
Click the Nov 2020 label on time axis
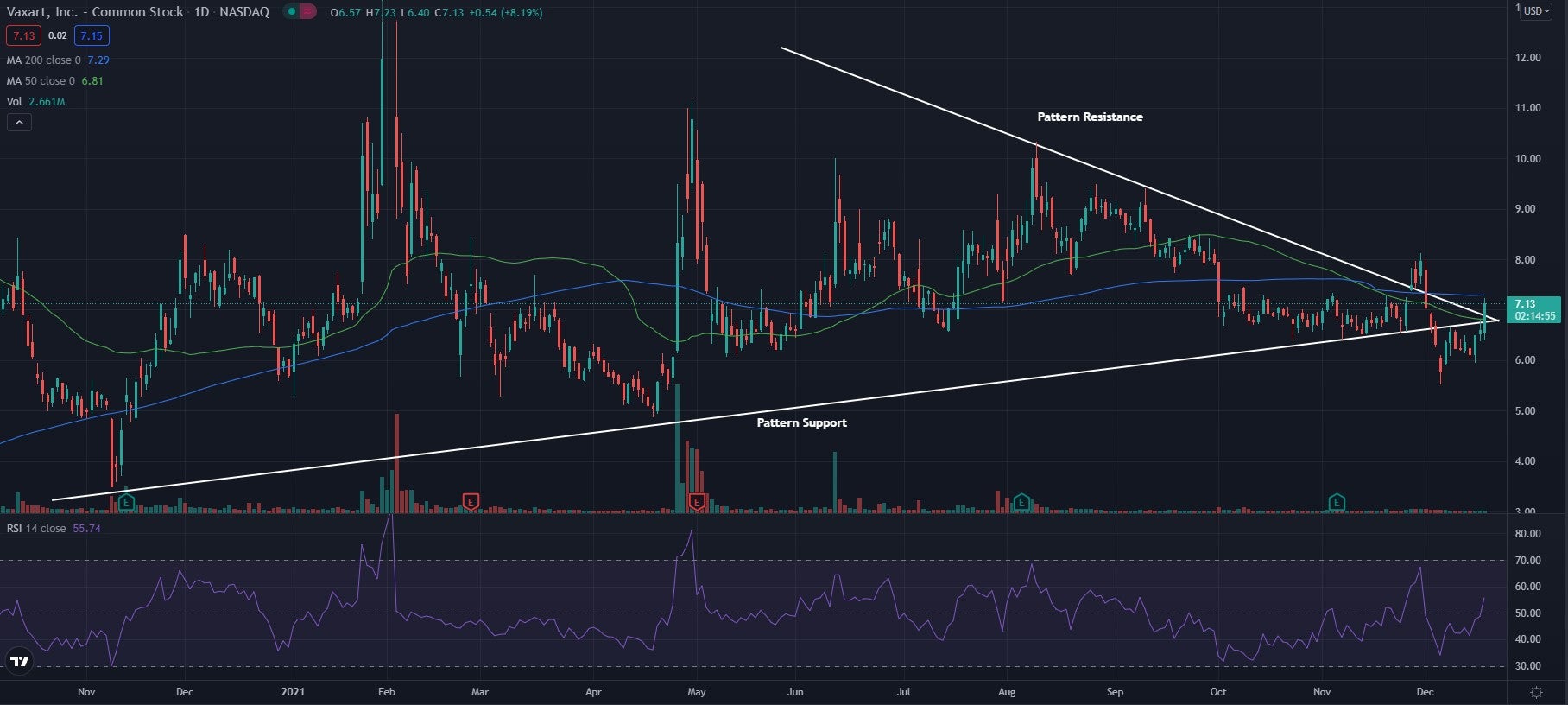click(x=86, y=692)
